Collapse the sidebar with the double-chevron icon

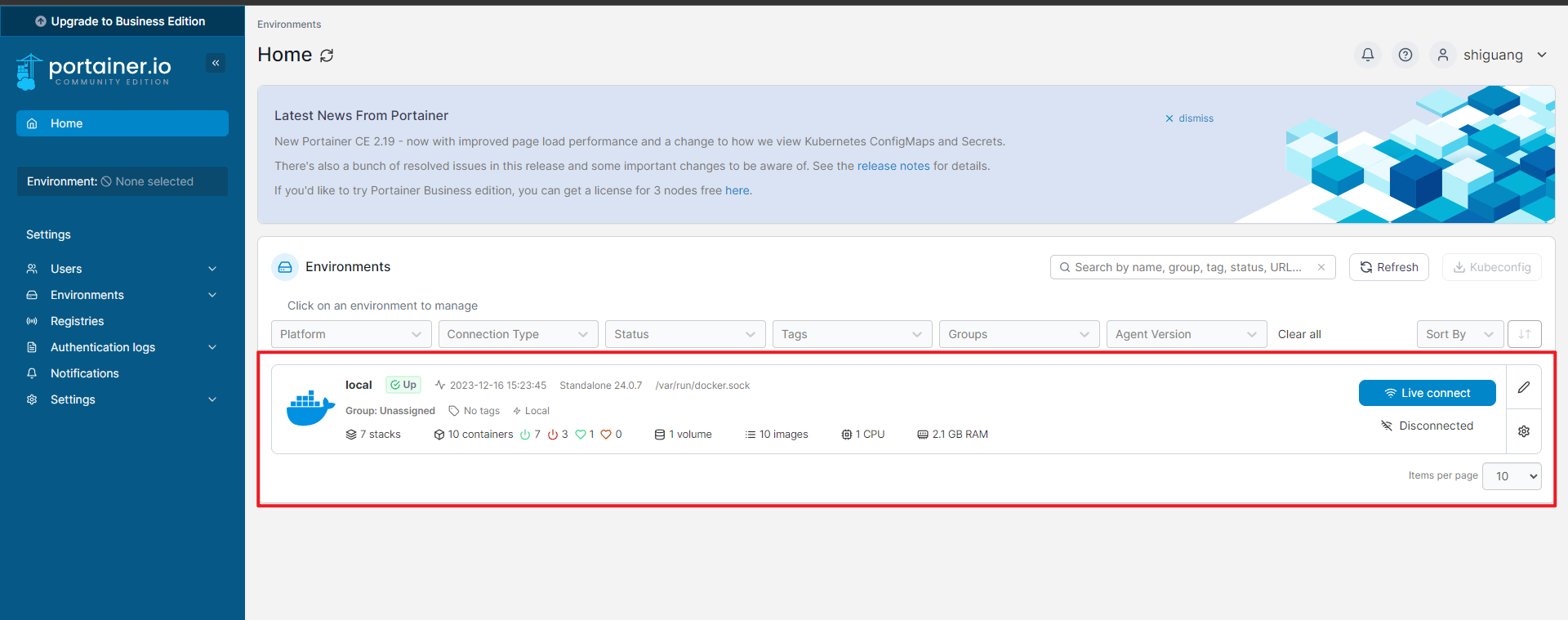click(x=216, y=63)
